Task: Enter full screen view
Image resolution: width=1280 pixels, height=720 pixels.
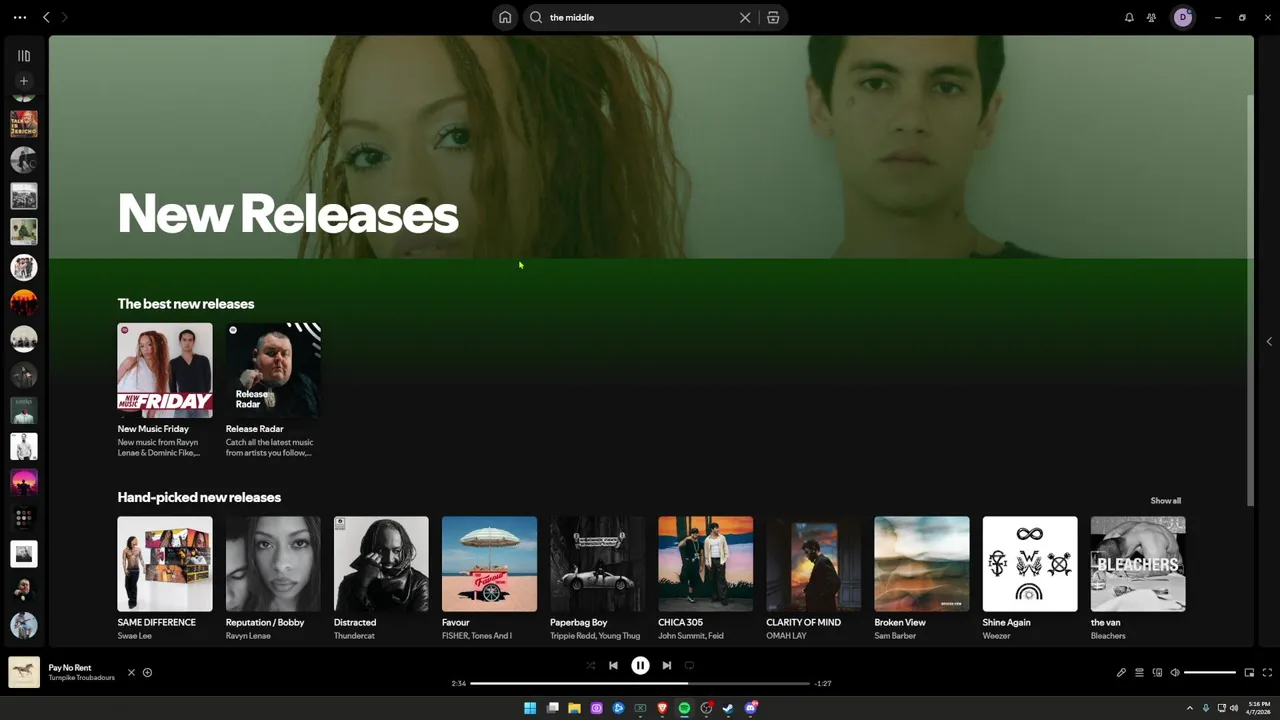Action: click(1267, 672)
